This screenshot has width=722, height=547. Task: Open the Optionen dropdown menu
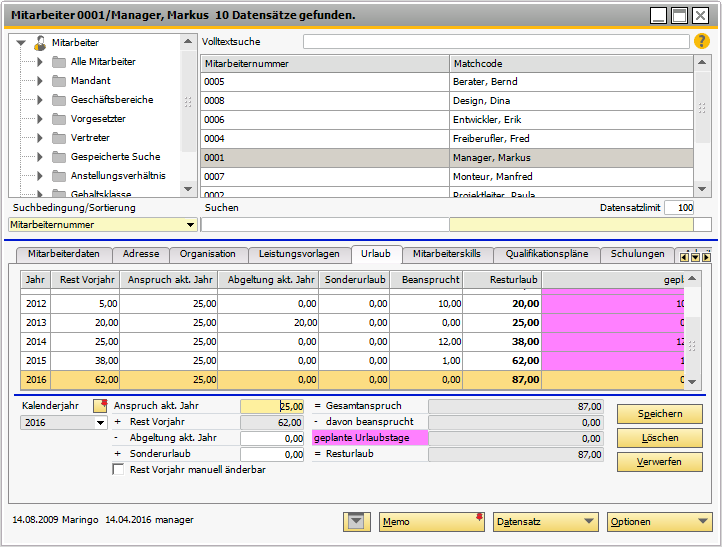click(x=659, y=522)
